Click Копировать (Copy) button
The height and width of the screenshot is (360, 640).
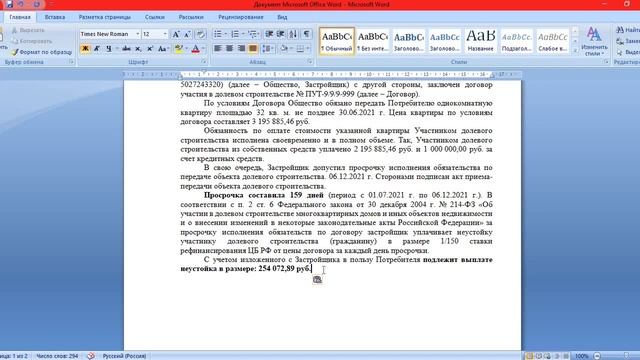(32, 41)
